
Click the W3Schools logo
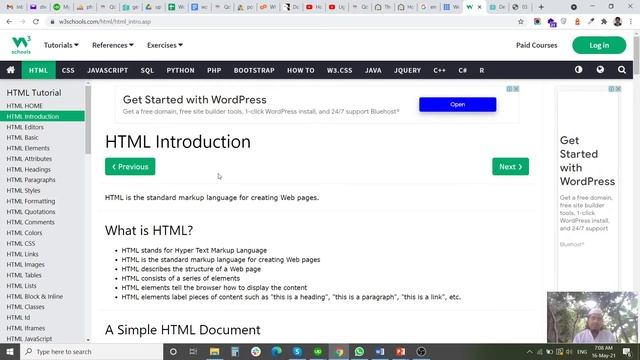21,45
